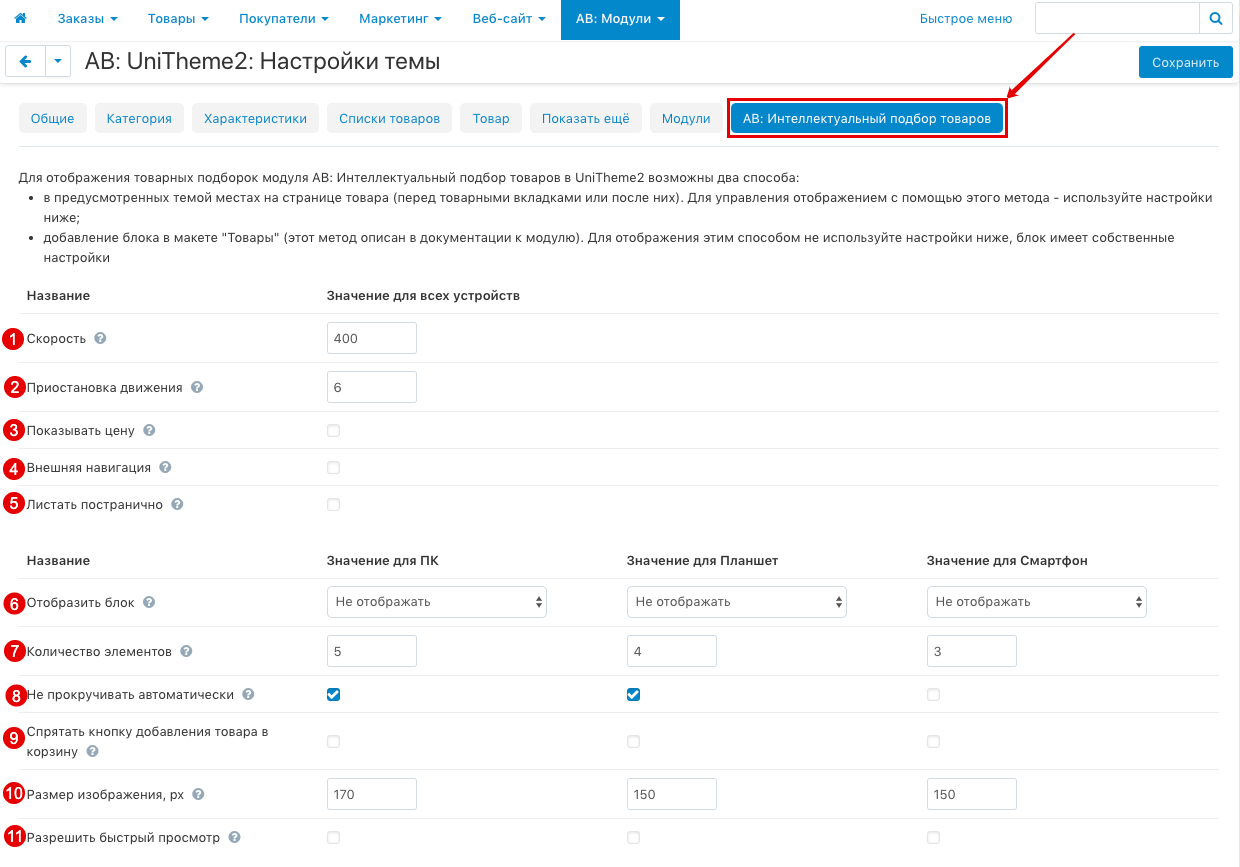The image size is (1240, 867).
Task: Click help icon next to Разрешить быстрый просмотр
Action: (234, 837)
